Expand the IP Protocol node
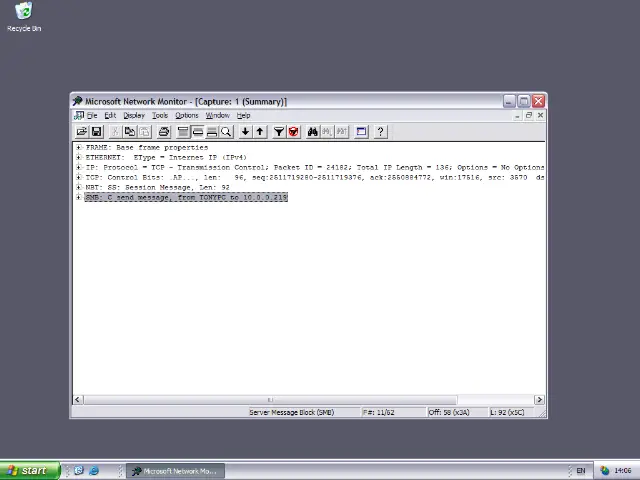Viewport: 640px width, 480px height. coord(78,167)
